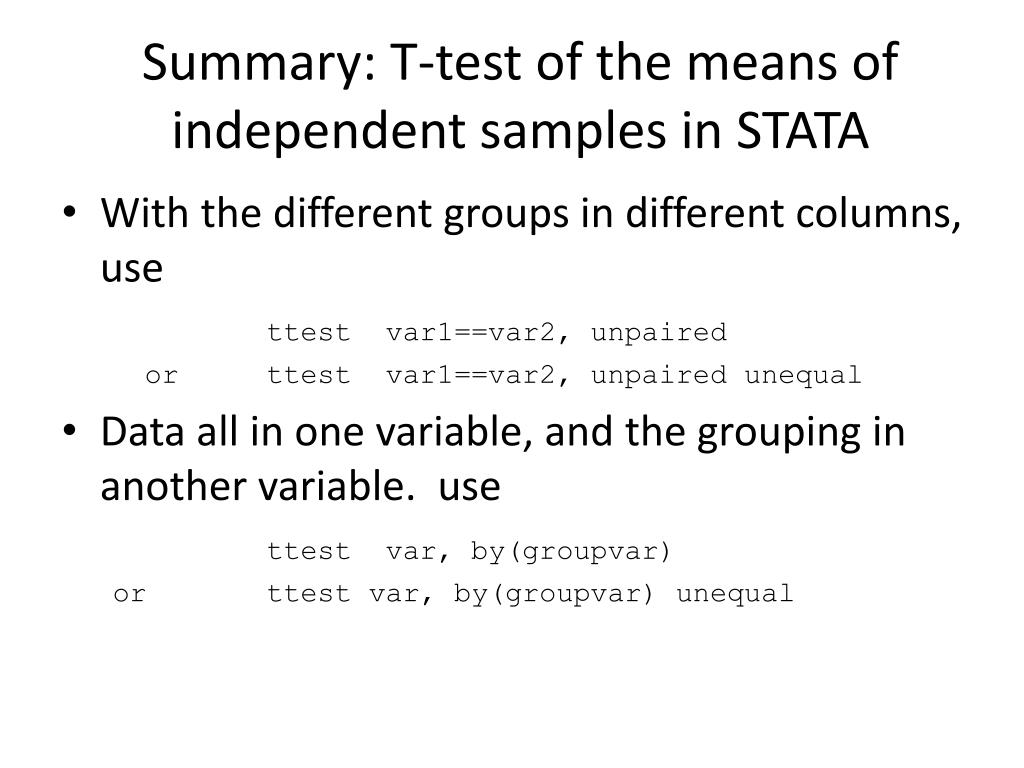Select the code 'ttest var, by(groupvar)'
Screen dimensions: 1024x768
coord(469,552)
